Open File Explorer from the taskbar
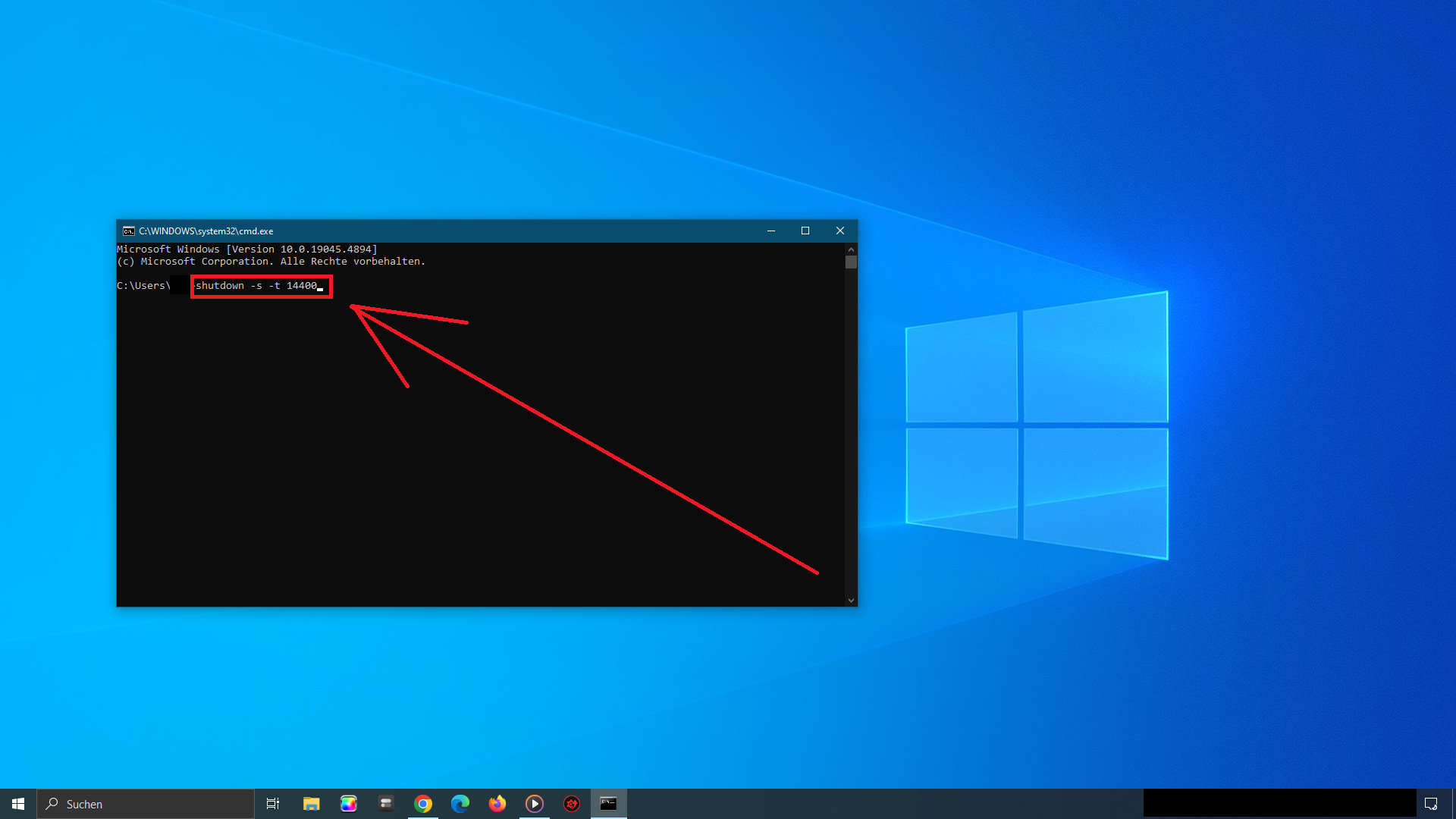The image size is (1456, 819). (311, 804)
